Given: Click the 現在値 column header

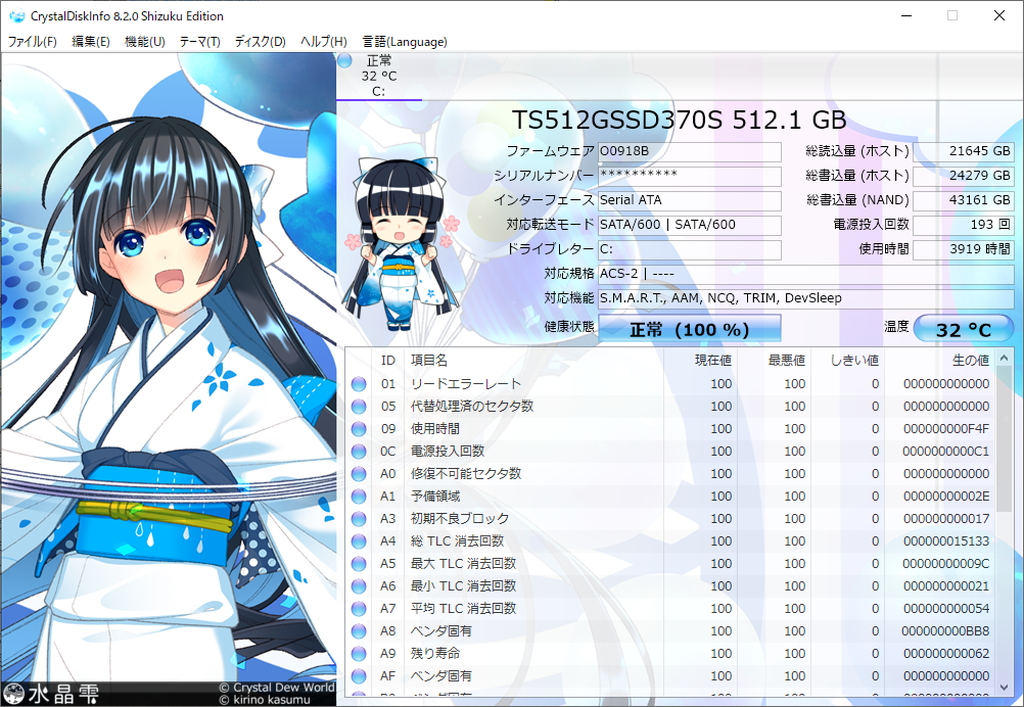Looking at the screenshot, I should point(700,360).
